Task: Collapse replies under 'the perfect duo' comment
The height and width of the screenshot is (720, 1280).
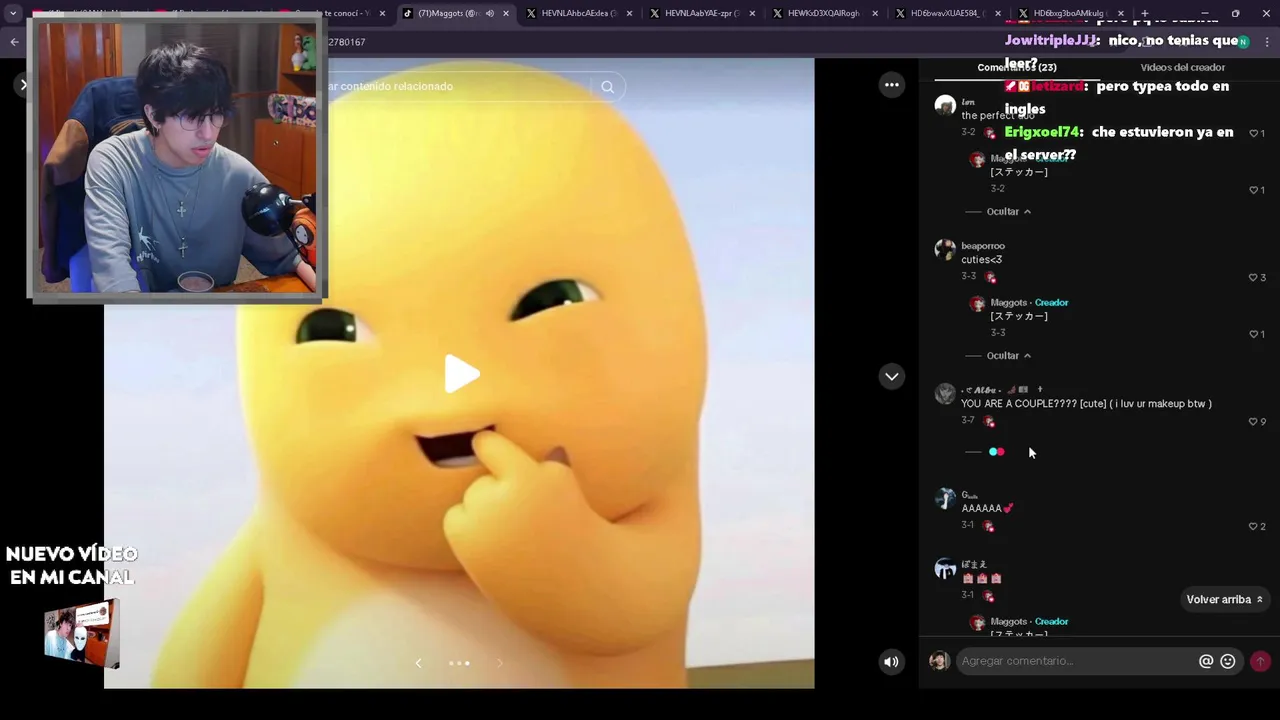Action: pyautogui.click(x=1008, y=211)
